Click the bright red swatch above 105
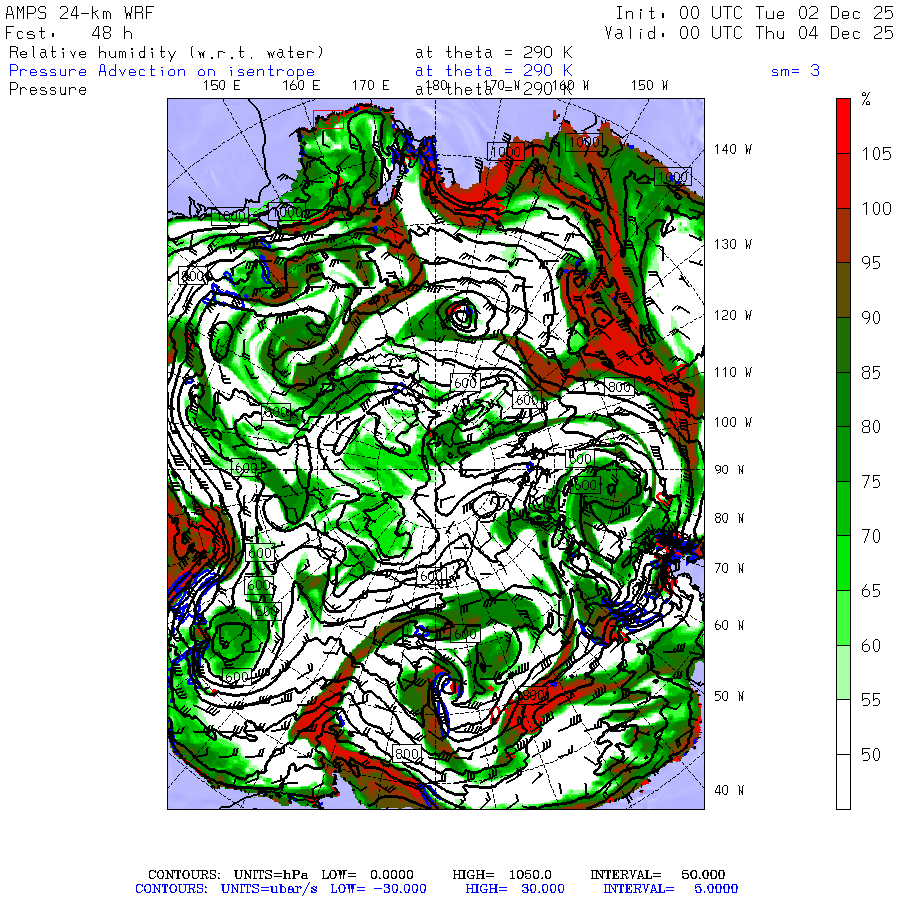Image resolution: width=900 pixels, height=900 pixels. [x=843, y=126]
